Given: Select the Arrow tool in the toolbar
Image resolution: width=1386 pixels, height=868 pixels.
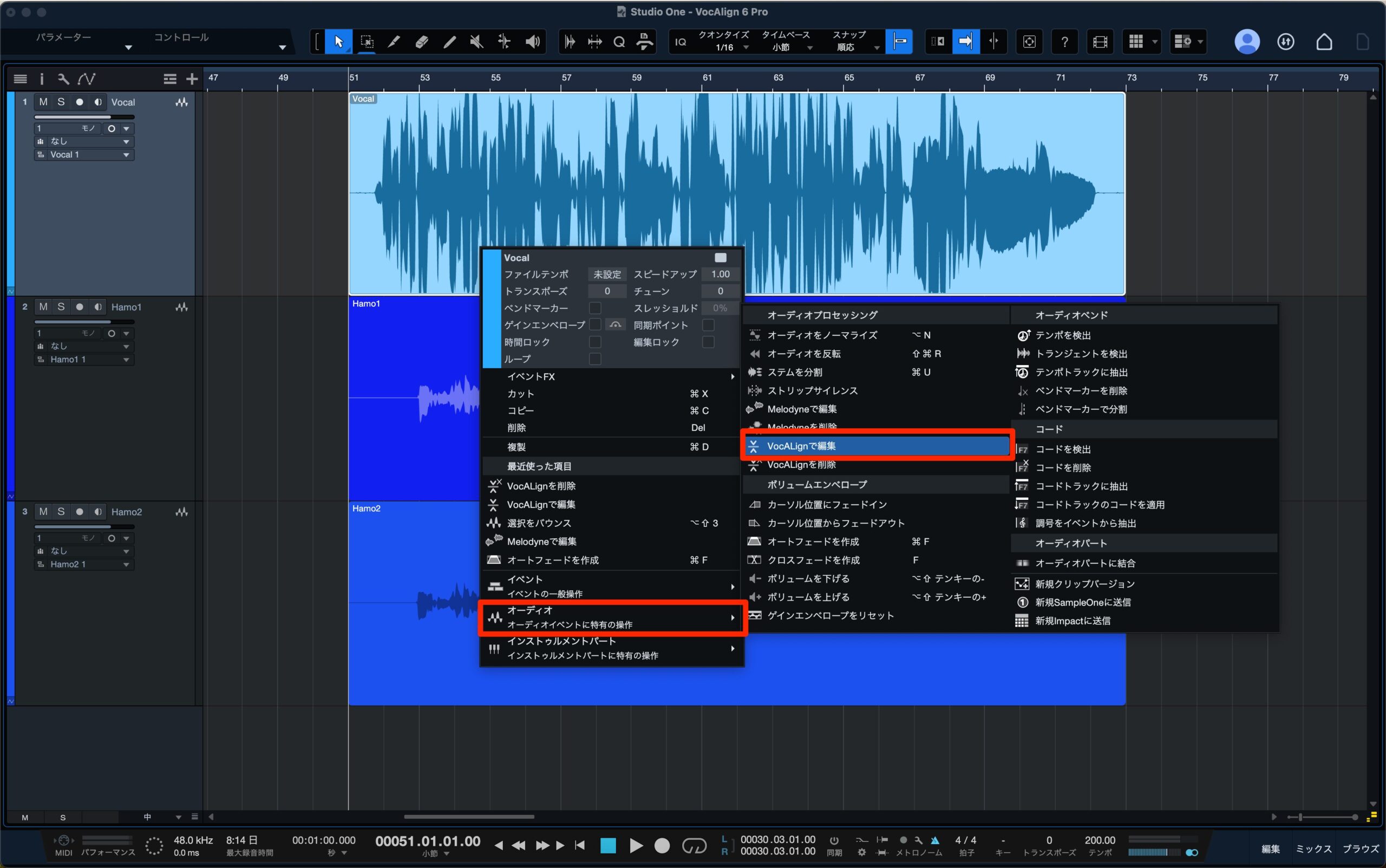Looking at the screenshot, I should click(338, 41).
